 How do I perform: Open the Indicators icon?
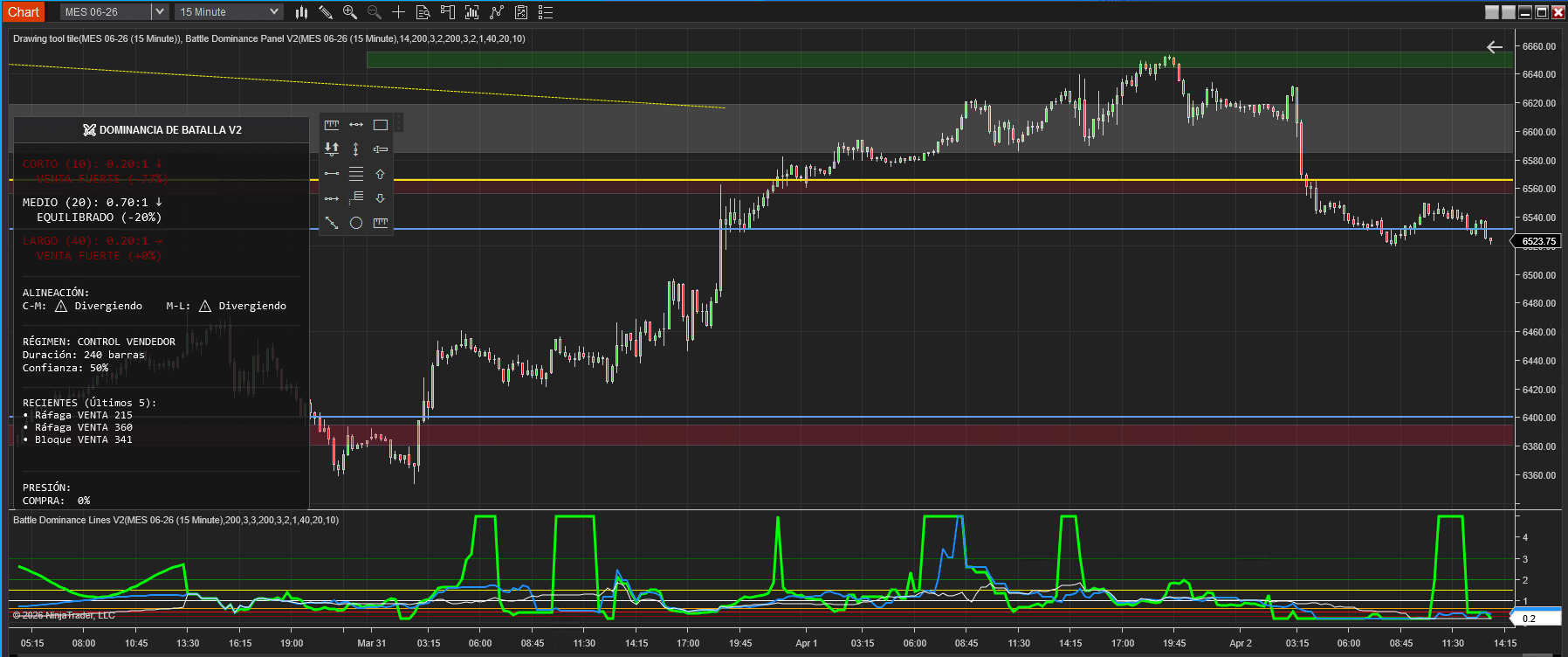[x=472, y=12]
